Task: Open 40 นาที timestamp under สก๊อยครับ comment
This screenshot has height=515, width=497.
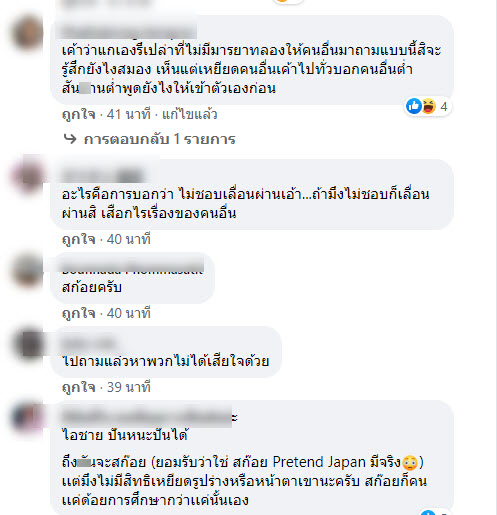Action: [129, 313]
